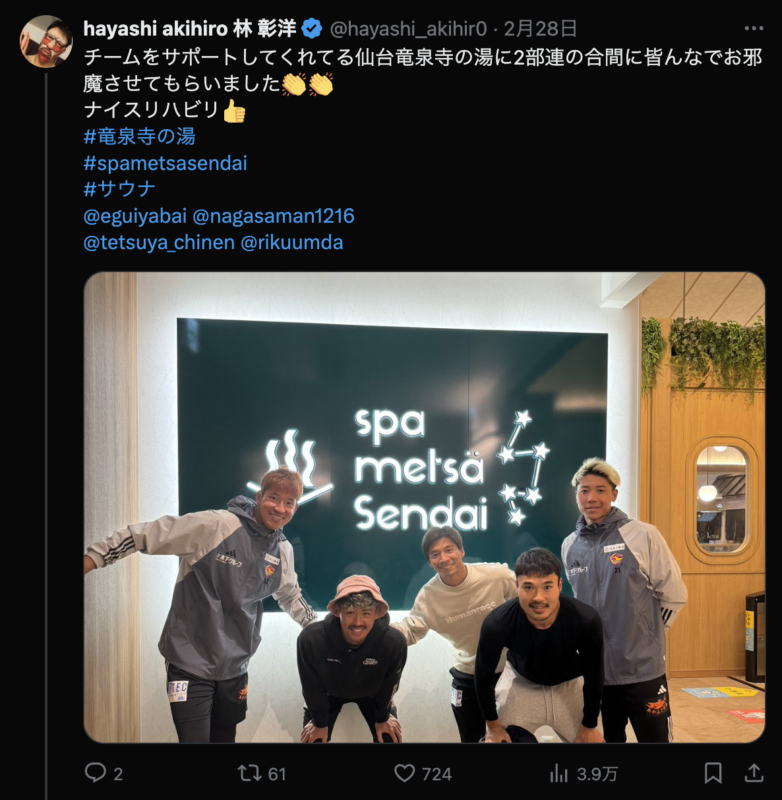Visit the @nagasaman1216 profile mention

click(273, 216)
